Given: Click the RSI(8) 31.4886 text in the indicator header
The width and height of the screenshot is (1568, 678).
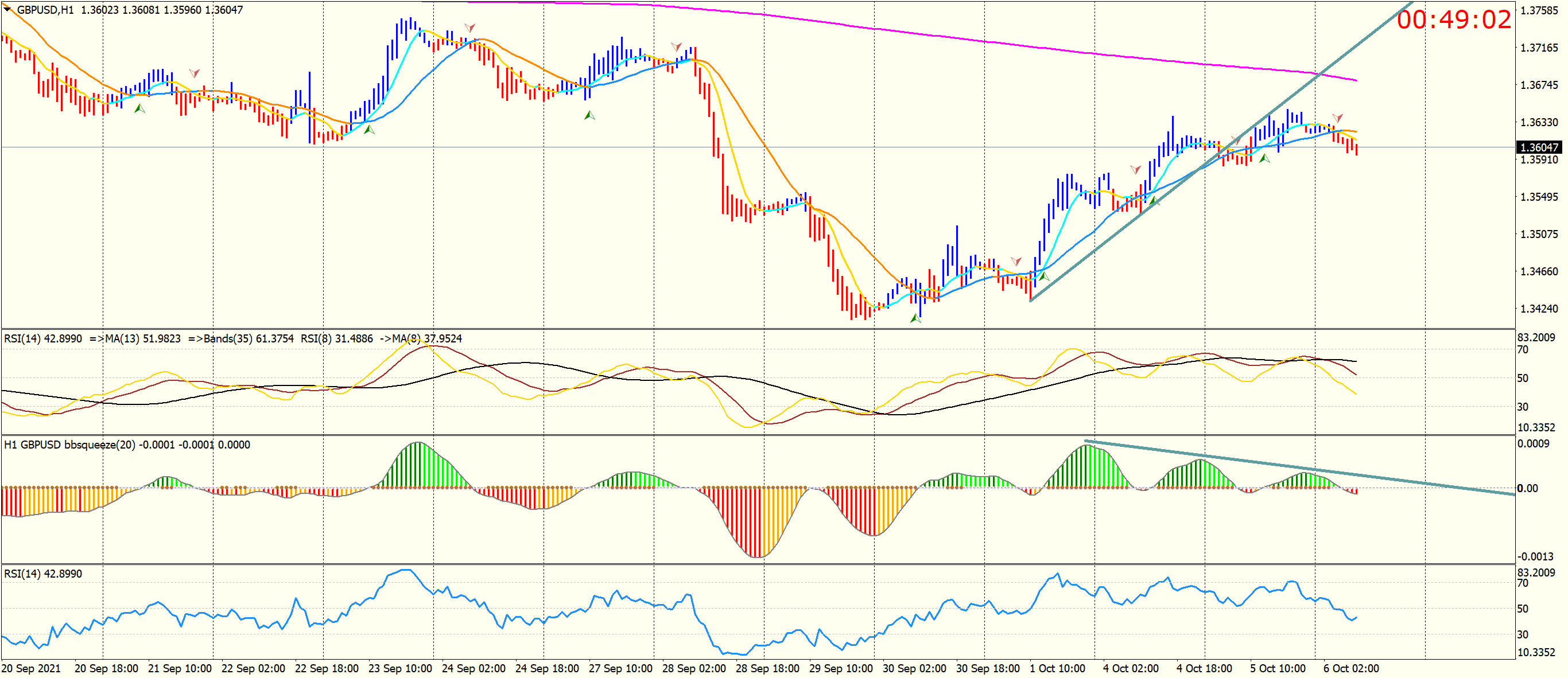Looking at the screenshot, I should pyautogui.click(x=336, y=338).
